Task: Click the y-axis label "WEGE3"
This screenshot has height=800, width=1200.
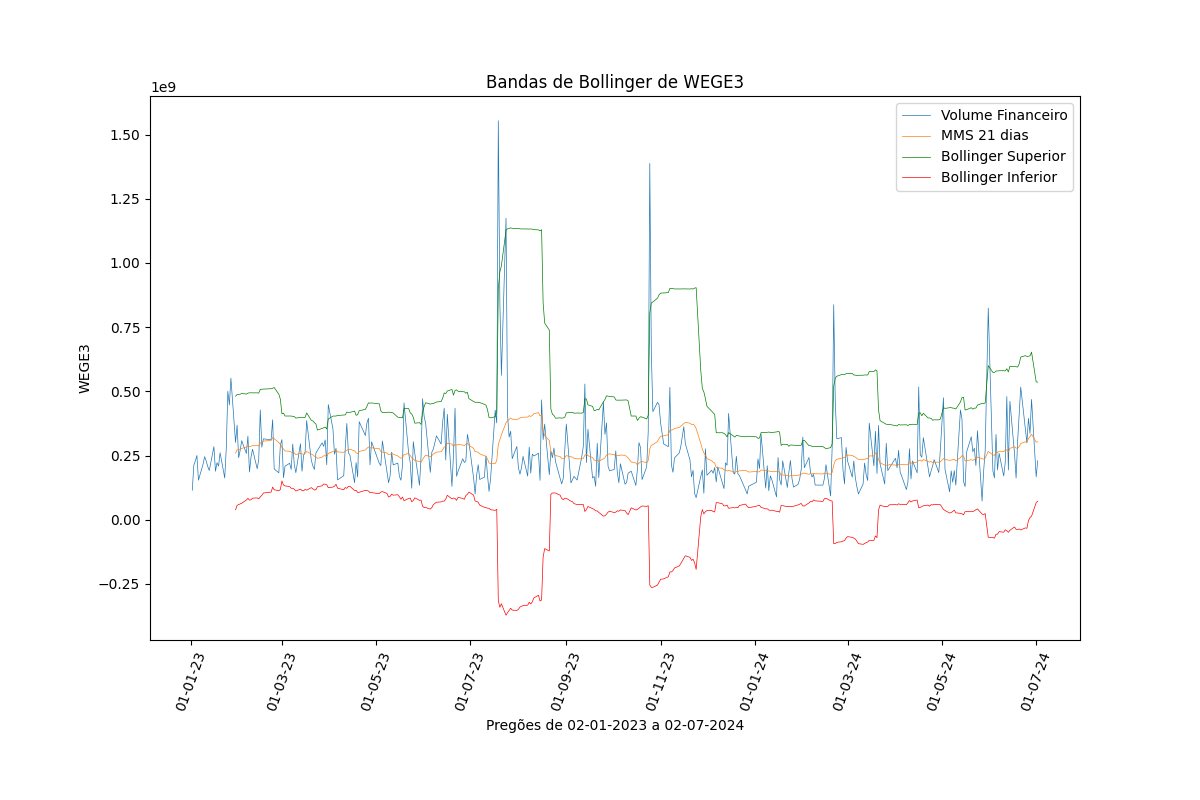Action: [85, 368]
